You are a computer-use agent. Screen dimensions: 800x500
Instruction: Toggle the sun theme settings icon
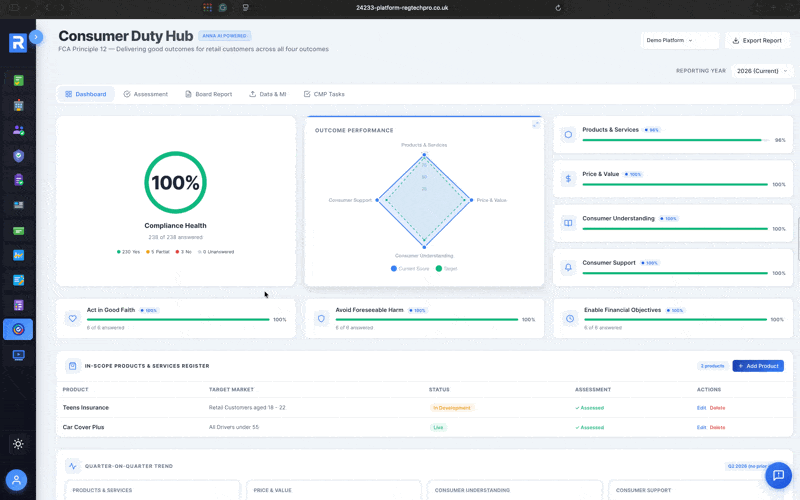coord(18,444)
